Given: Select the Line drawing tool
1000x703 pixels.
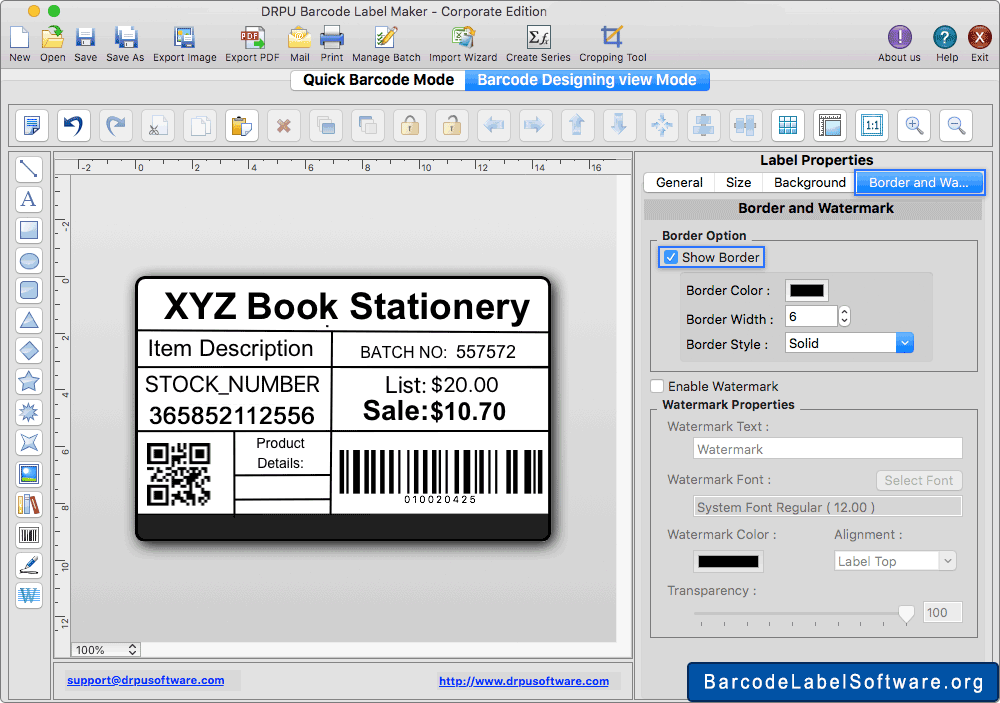Looking at the screenshot, I should point(29,169).
